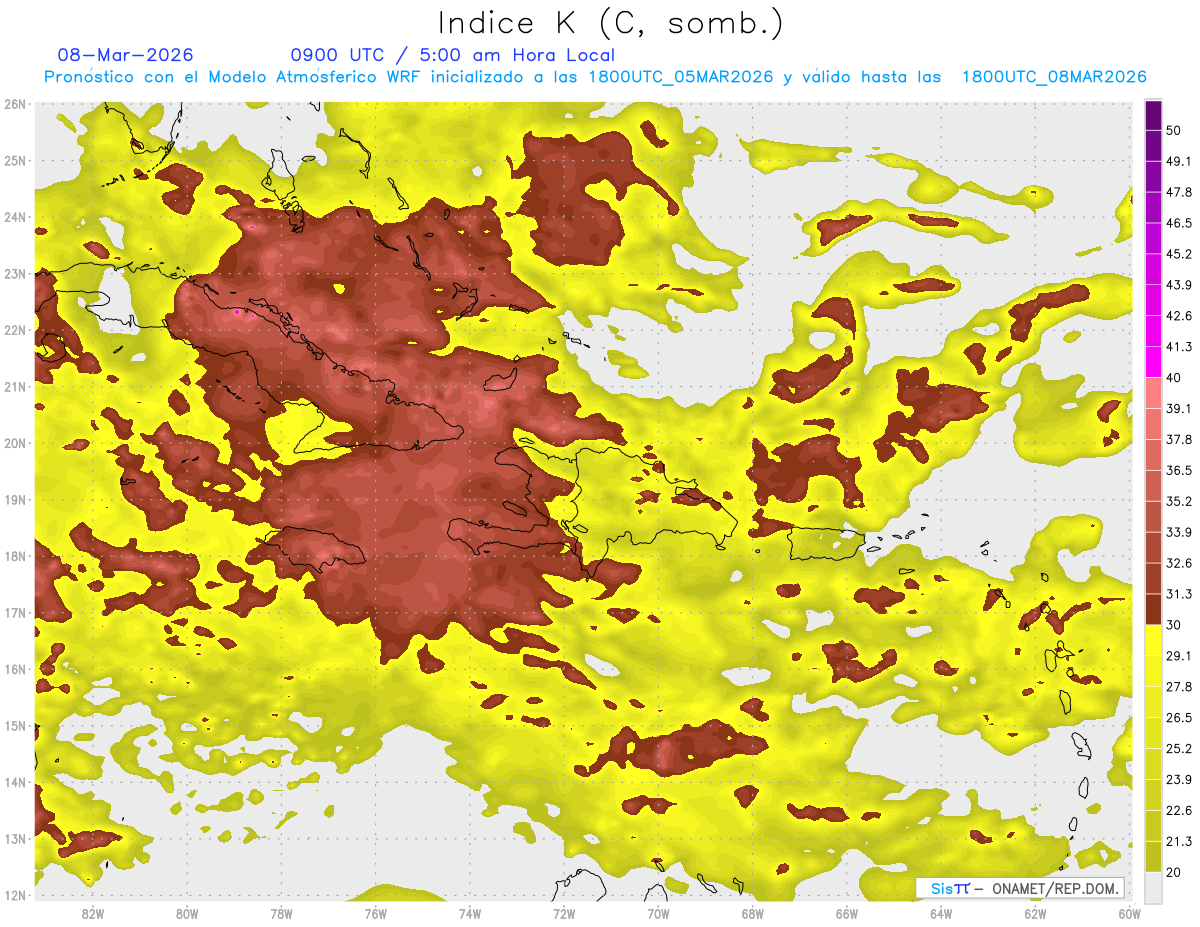The height and width of the screenshot is (927, 1200).
Task: Click the color scale label '32.6'
Action: (x=1178, y=563)
